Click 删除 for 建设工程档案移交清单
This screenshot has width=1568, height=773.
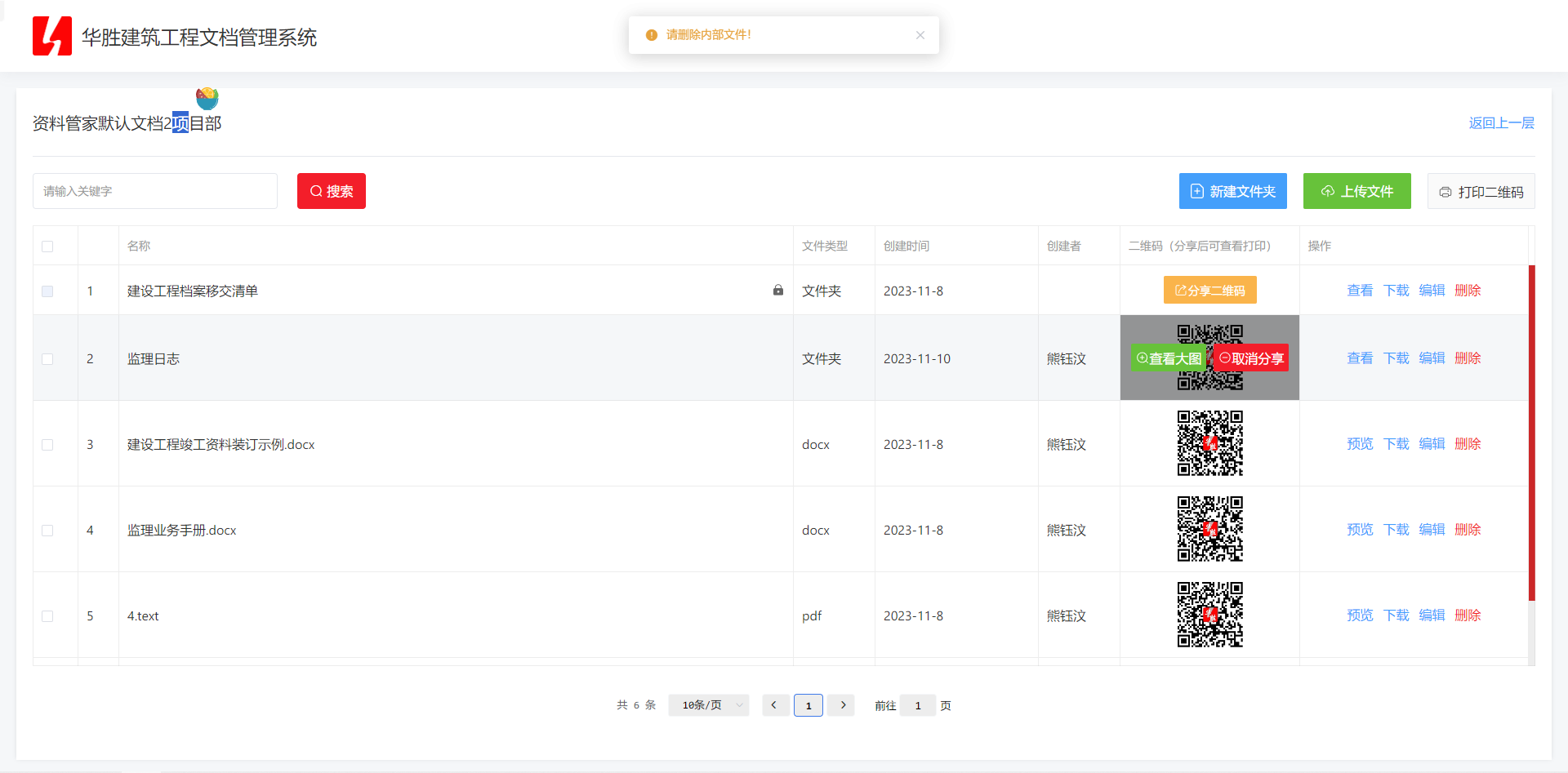(1468, 291)
